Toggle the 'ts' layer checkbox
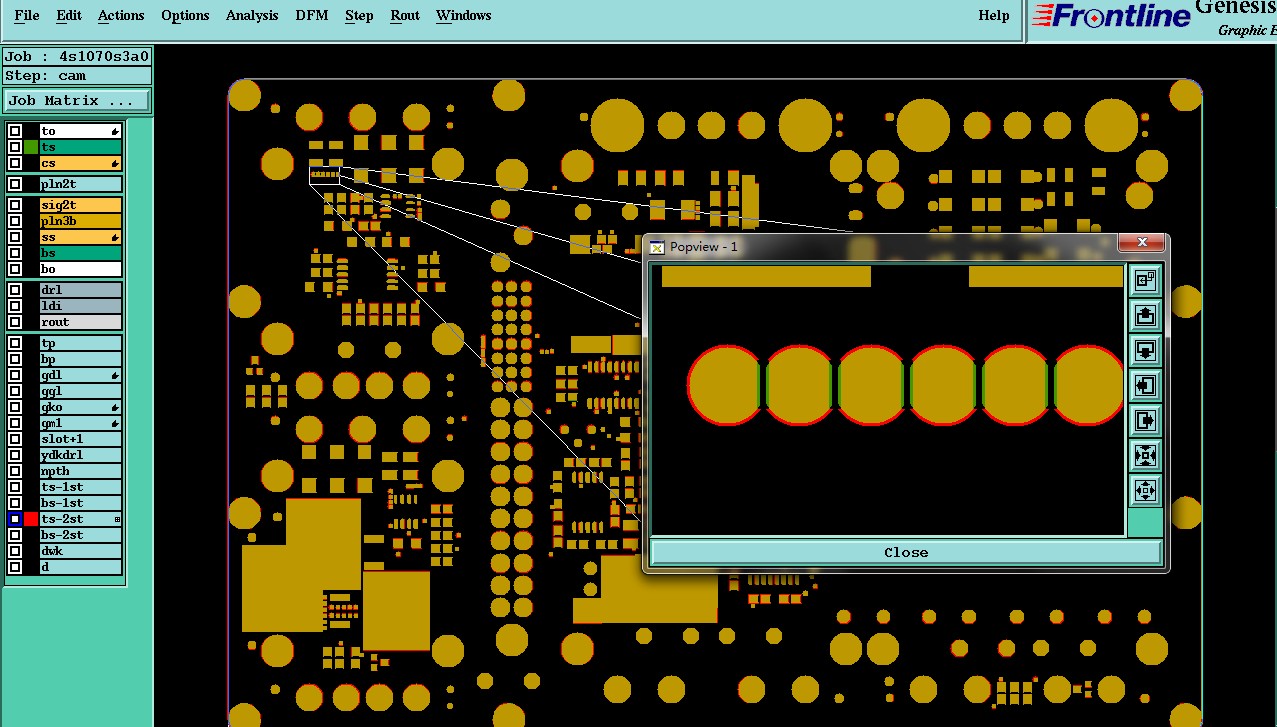The height and width of the screenshot is (727, 1277). click(15, 147)
